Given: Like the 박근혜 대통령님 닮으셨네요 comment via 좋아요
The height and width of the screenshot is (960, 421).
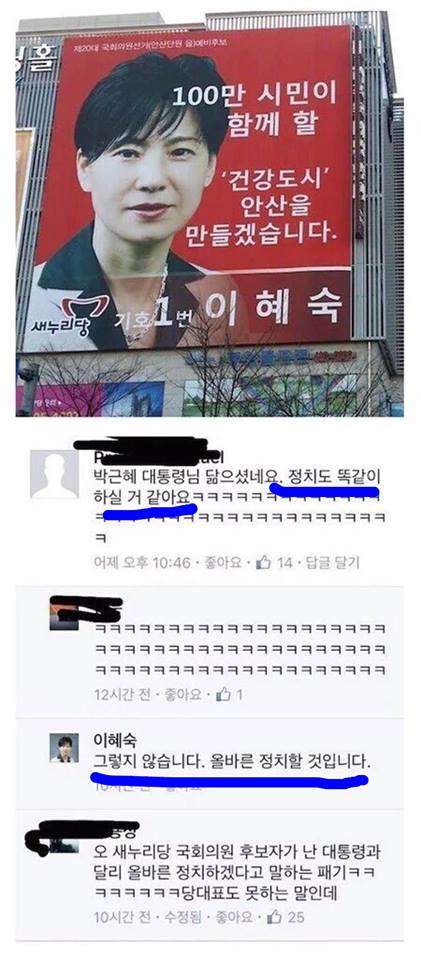Looking at the screenshot, I should (224, 563).
